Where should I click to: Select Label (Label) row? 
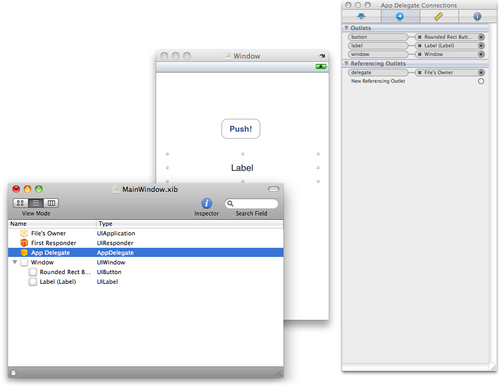tap(146, 282)
